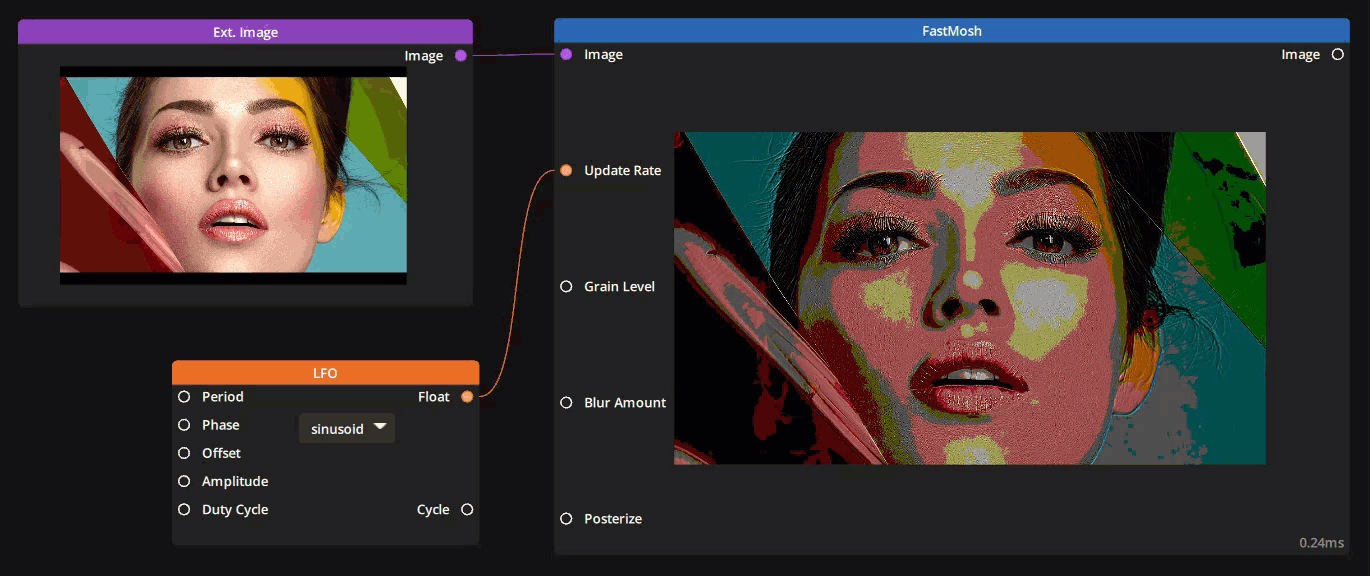Click the Ext. Image node's Image output port
Viewport: 1370px width, 576px height.
461,56
